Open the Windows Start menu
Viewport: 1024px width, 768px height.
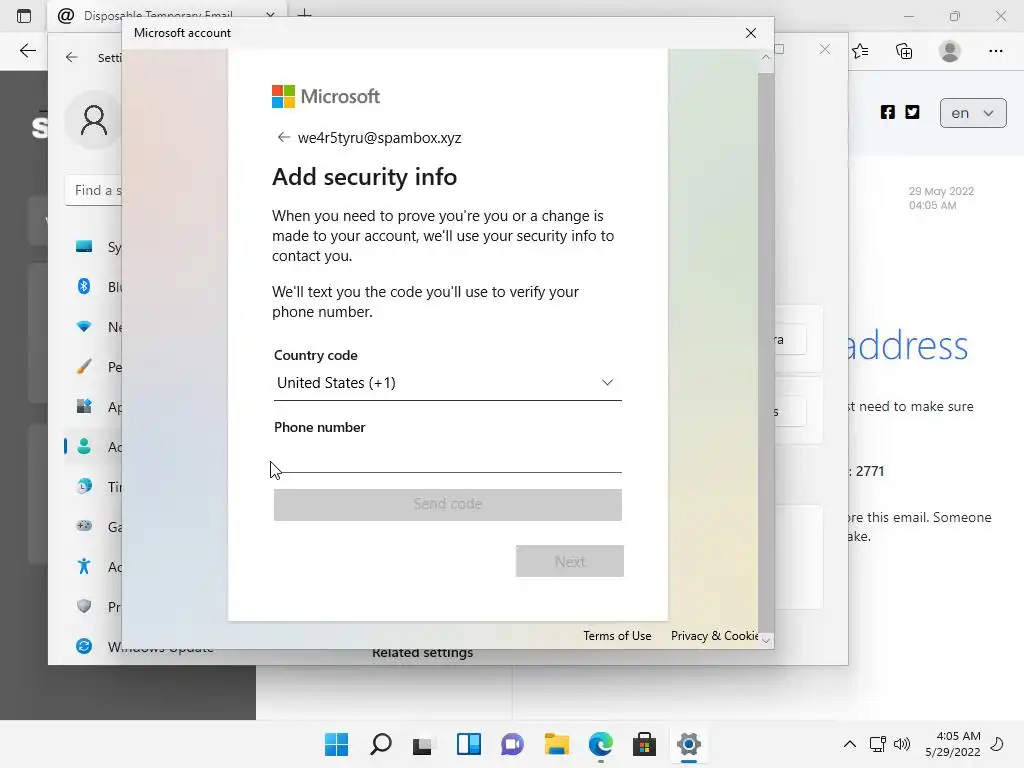pyautogui.click(x=336, y=744)
